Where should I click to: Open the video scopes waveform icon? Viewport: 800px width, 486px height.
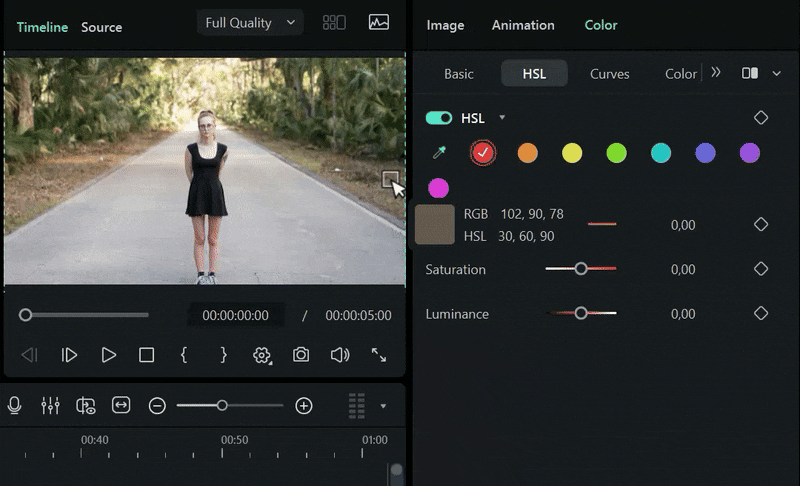point(379,22)
